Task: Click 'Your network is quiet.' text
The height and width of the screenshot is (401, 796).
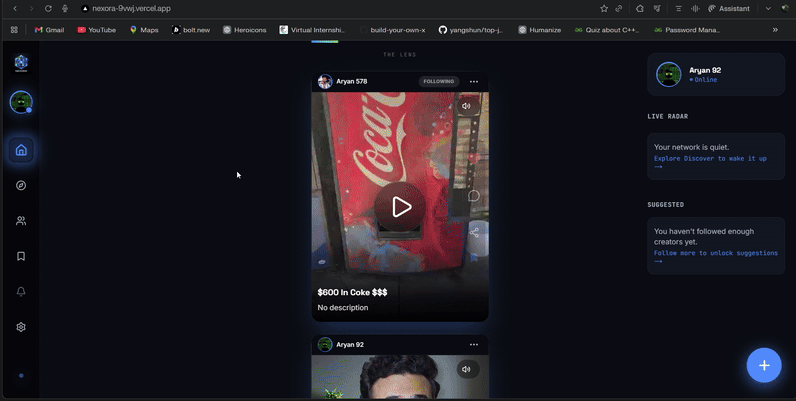Action: pyautogui.click(x=691, y=147)
